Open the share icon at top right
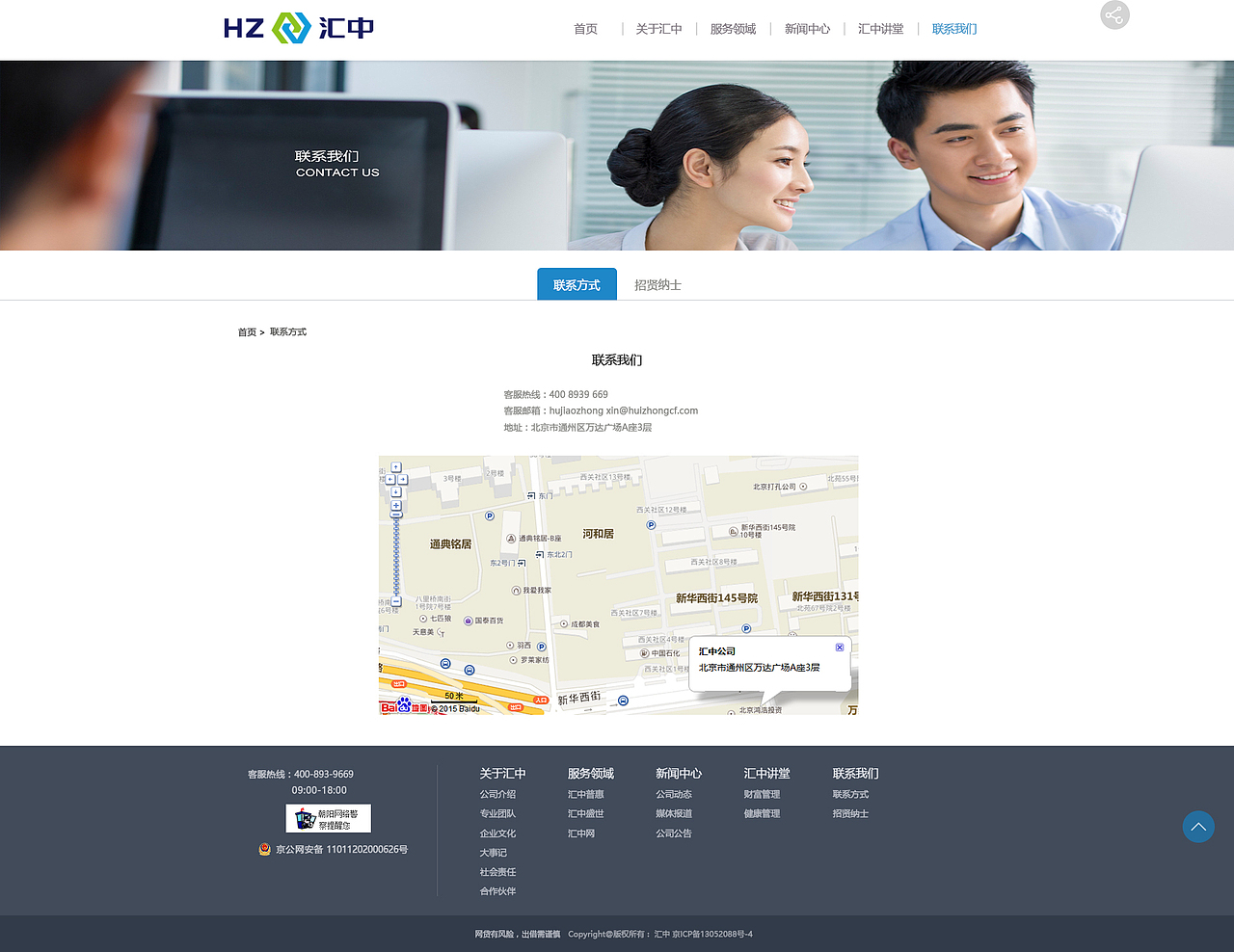 (1114, 14)
